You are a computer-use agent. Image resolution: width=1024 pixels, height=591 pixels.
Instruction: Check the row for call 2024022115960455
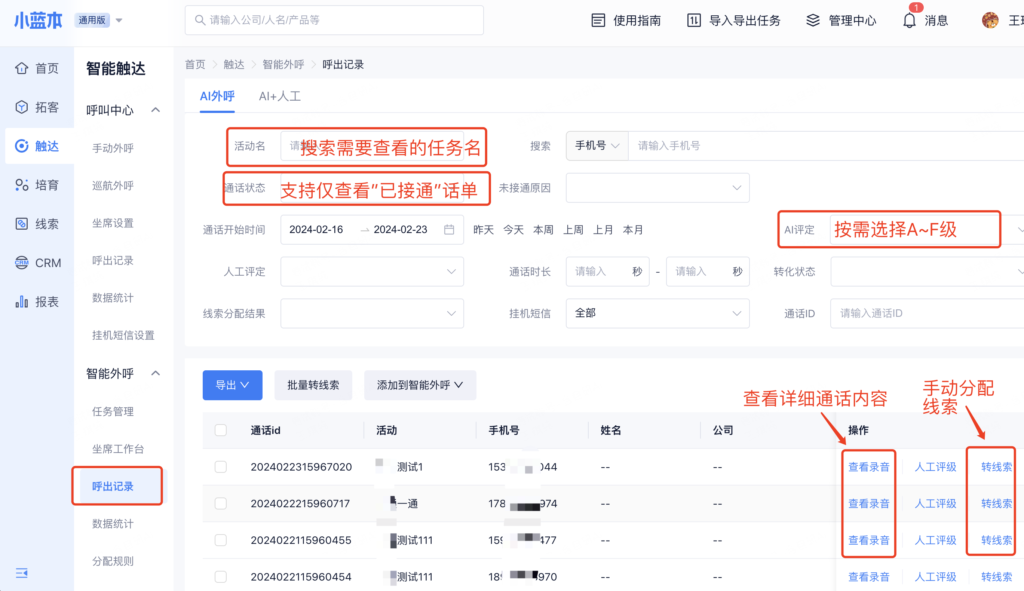[221, 540]
